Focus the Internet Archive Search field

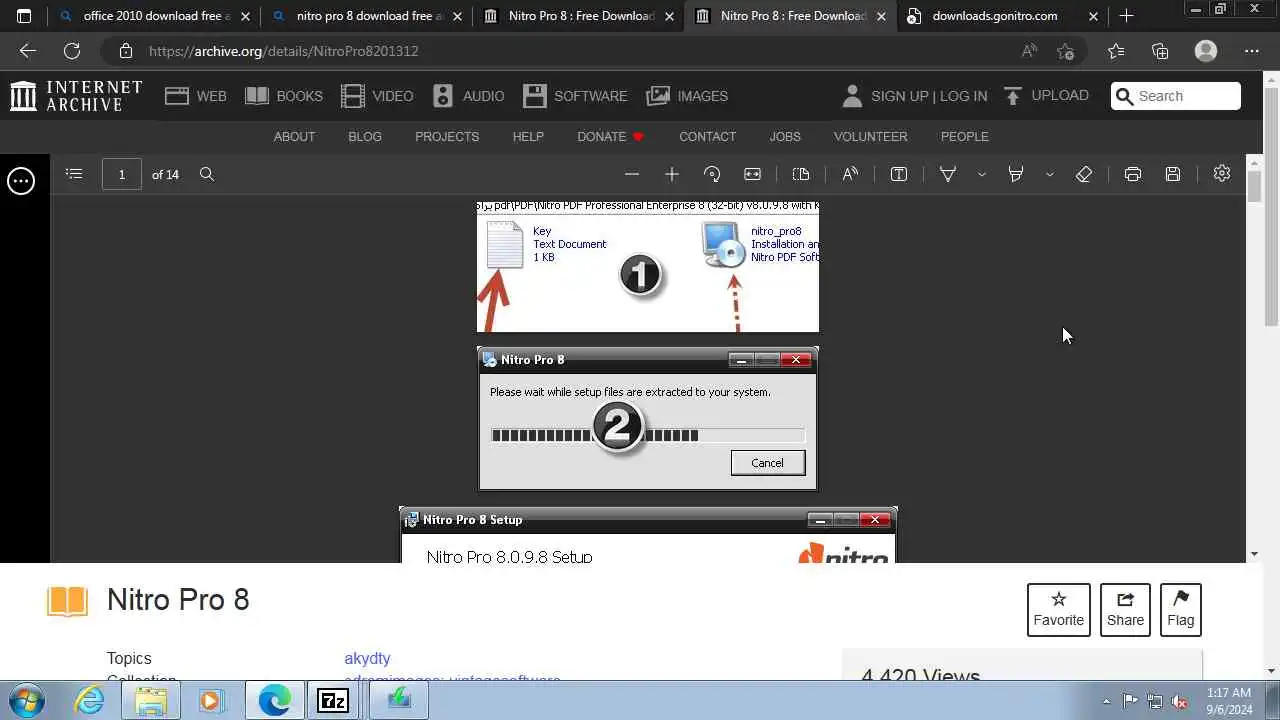(1176, 96)
